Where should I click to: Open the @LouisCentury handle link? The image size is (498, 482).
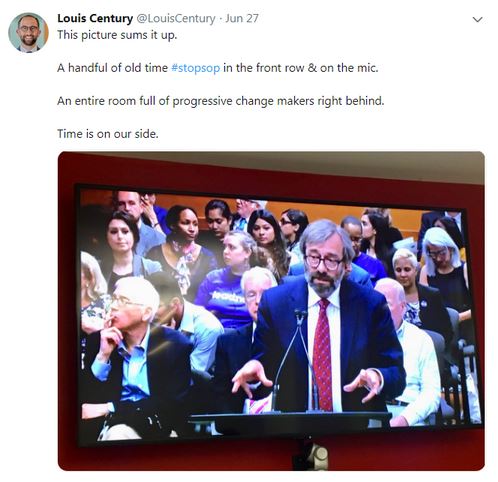[176, 18]
